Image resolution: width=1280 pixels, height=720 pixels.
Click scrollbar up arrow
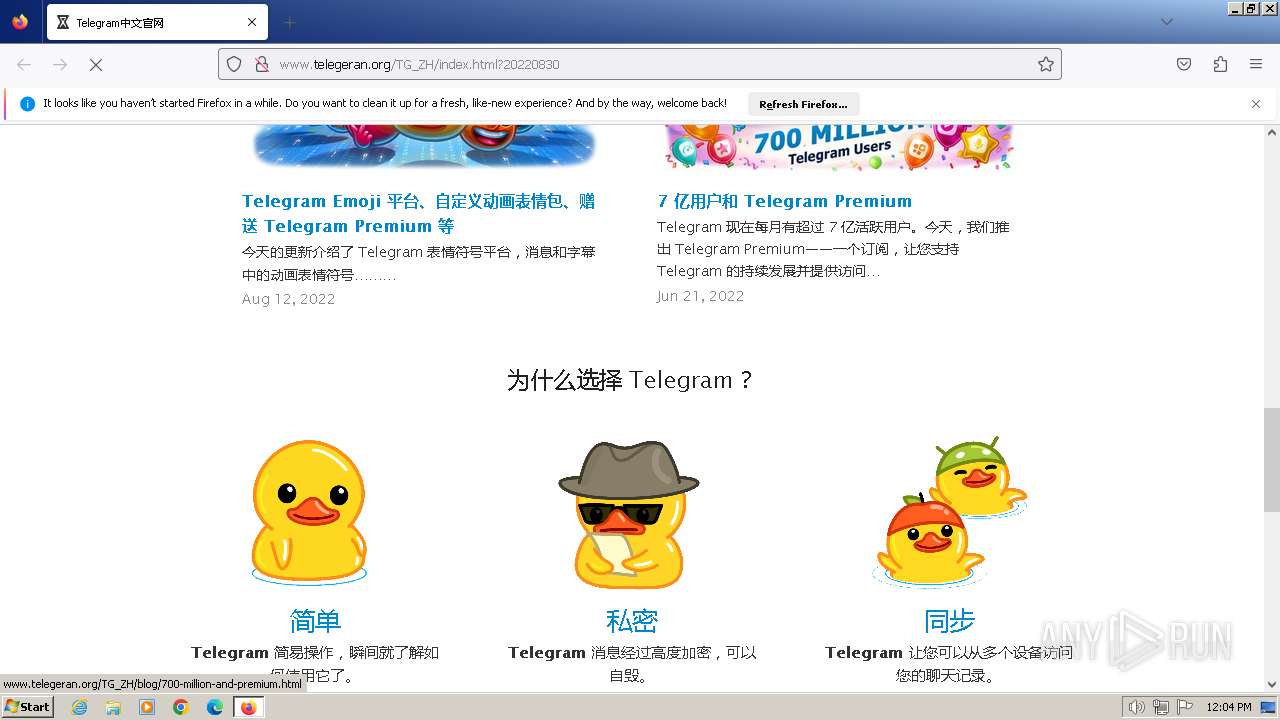click(x=1272, y=132)
